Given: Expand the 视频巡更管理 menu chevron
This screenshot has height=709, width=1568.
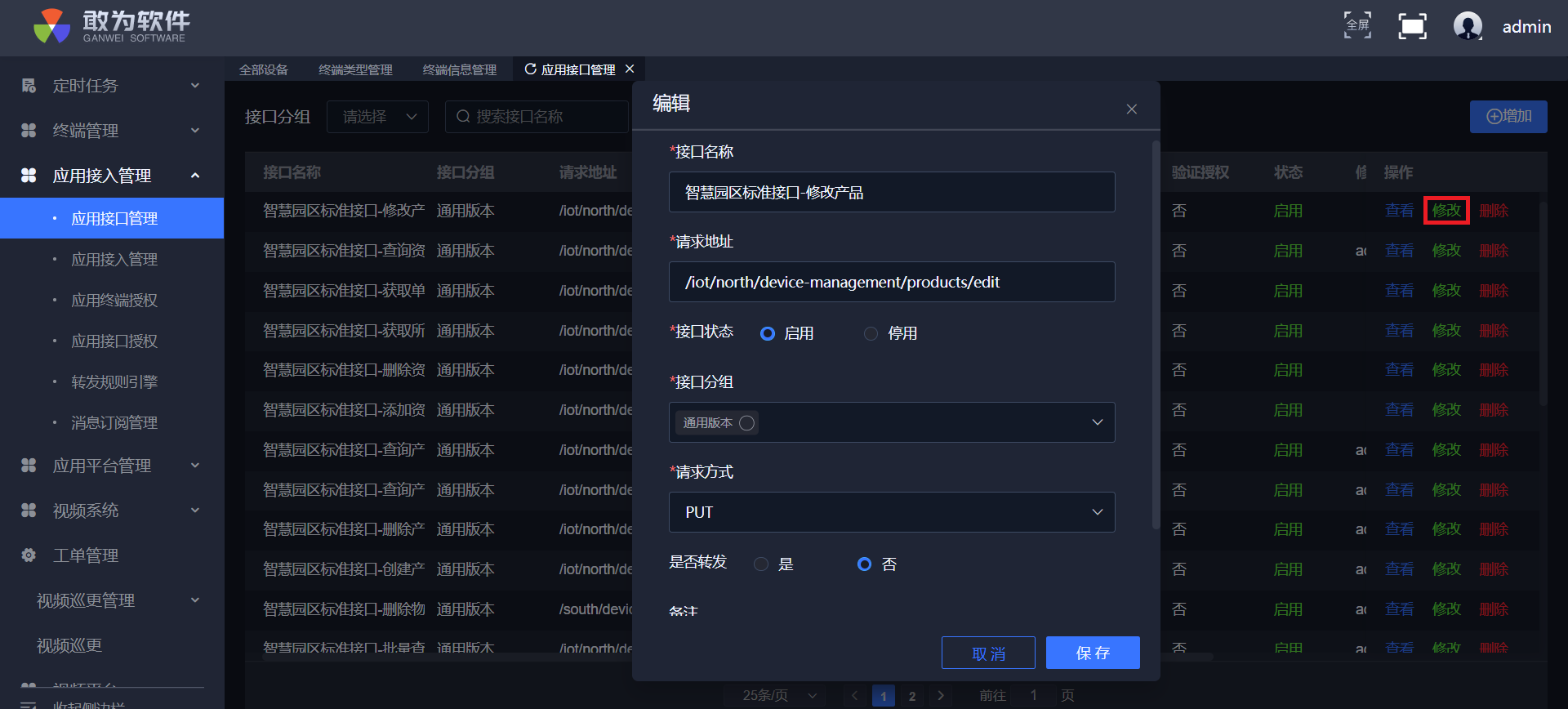Looking at the screenshot, I should click(x=195, y=600).
